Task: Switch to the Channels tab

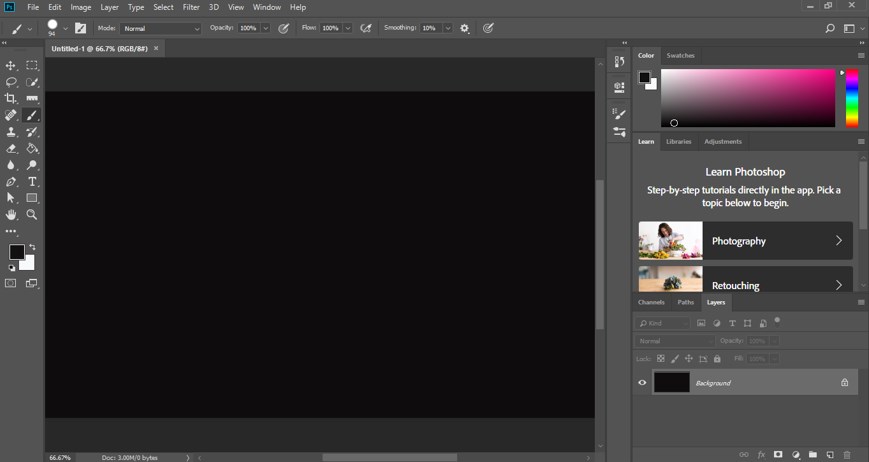Action: click(x=651, y=302)
